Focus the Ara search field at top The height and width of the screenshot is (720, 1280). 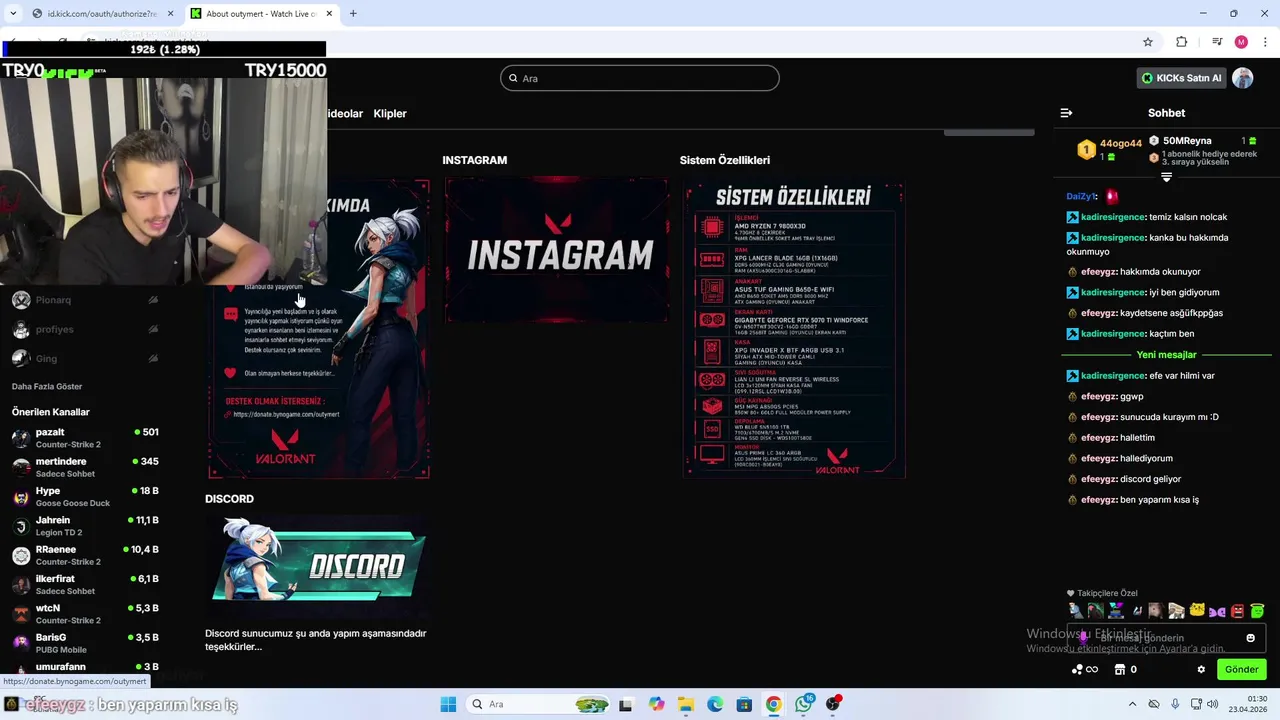(x=640, y=78)
